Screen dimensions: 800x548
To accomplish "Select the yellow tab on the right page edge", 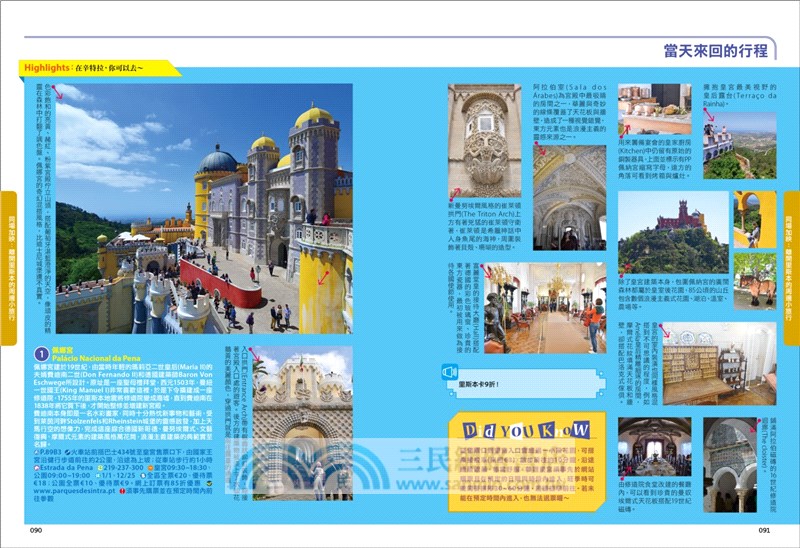I will (x=791, y=268).
